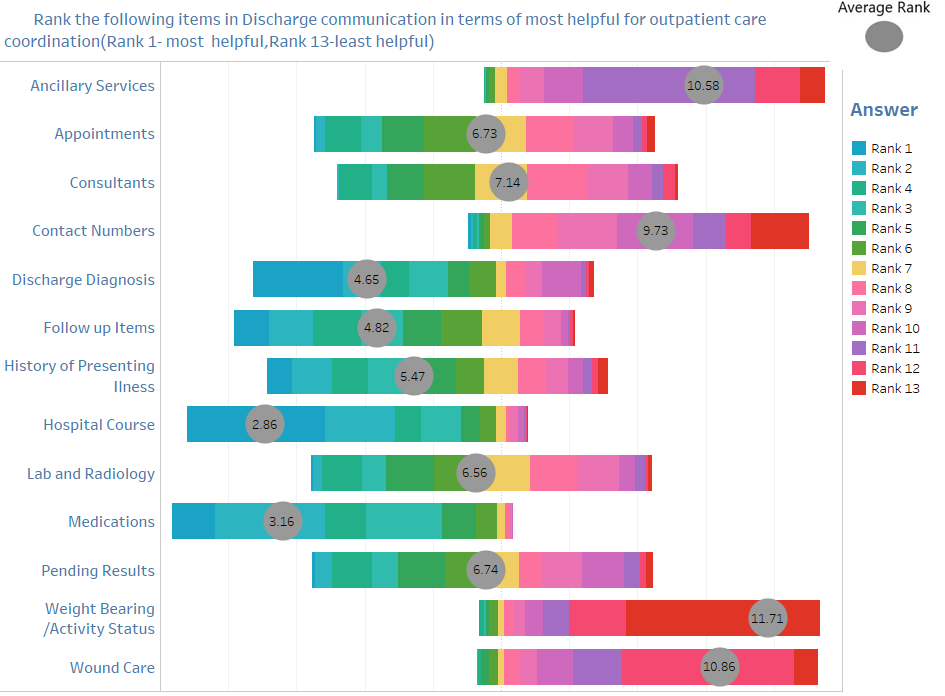Click the Answer legend title
The image size is (945, 696).
tap(884, 110)
